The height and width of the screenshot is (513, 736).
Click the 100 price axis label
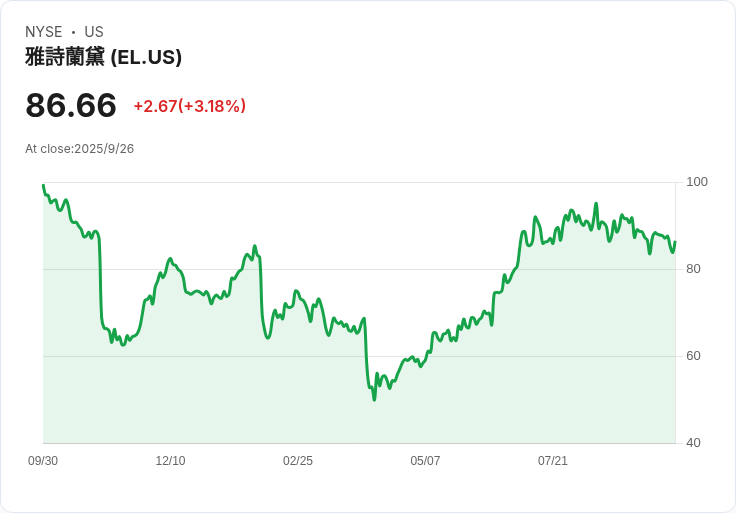point(697,182)
